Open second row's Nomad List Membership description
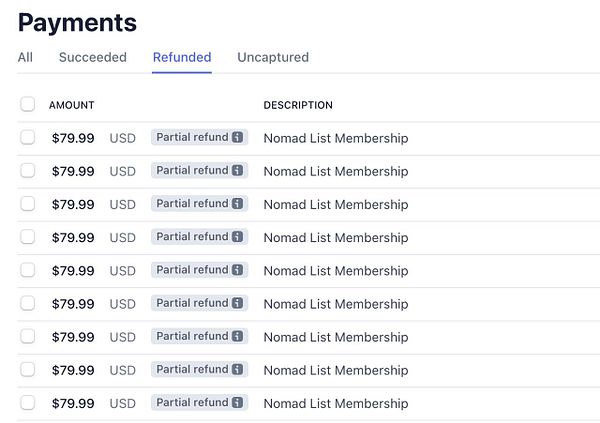This screenshot has height=423, width=600. pos(336,171)
